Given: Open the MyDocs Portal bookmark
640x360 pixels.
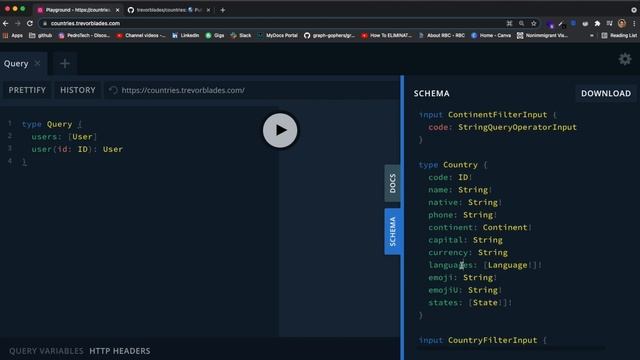Looking at the screenshot, I should [278, 36].
